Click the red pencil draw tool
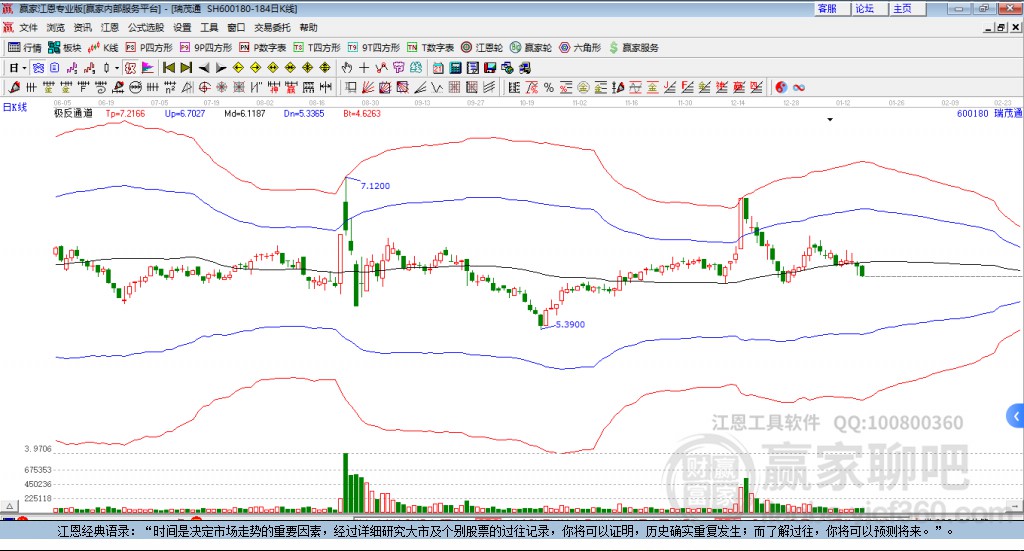This screenshot has height=551, width=1024. click(x=14, y=87)
